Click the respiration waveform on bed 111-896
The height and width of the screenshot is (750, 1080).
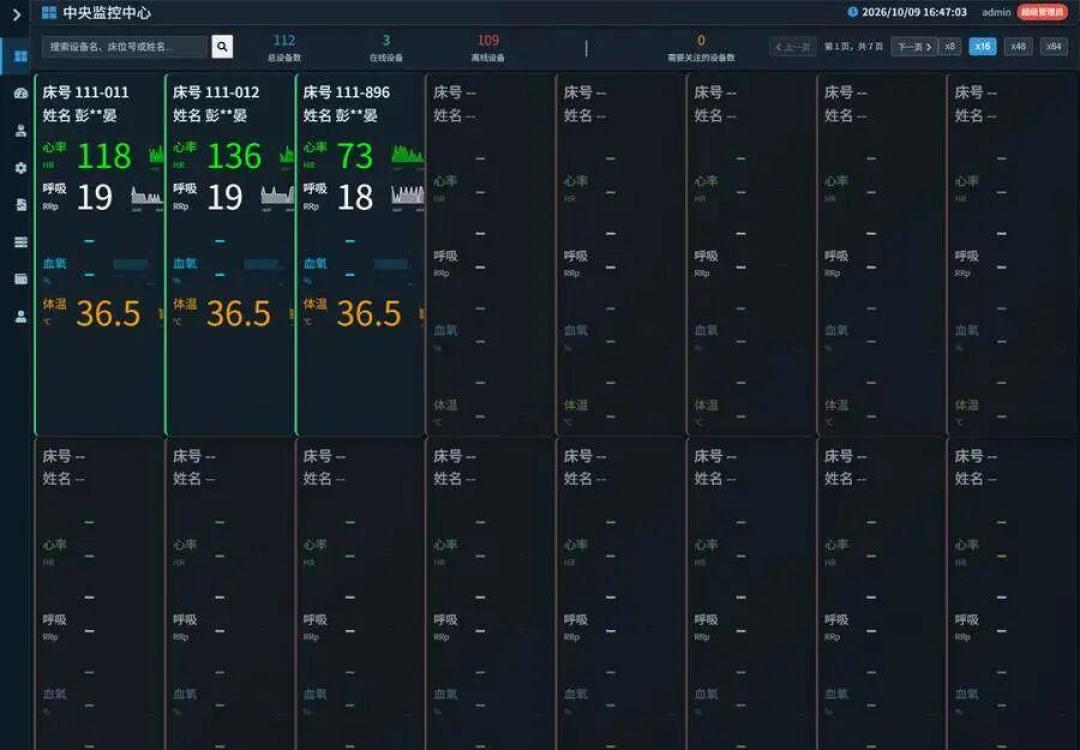coord(408,196)
